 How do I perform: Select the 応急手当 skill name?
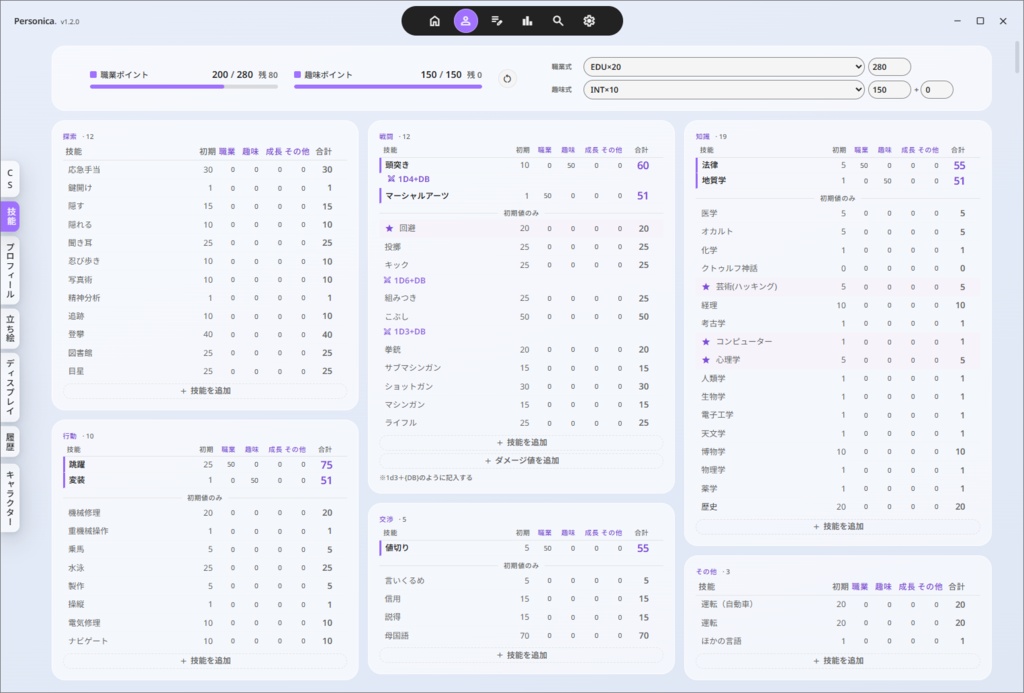(84, 170)
